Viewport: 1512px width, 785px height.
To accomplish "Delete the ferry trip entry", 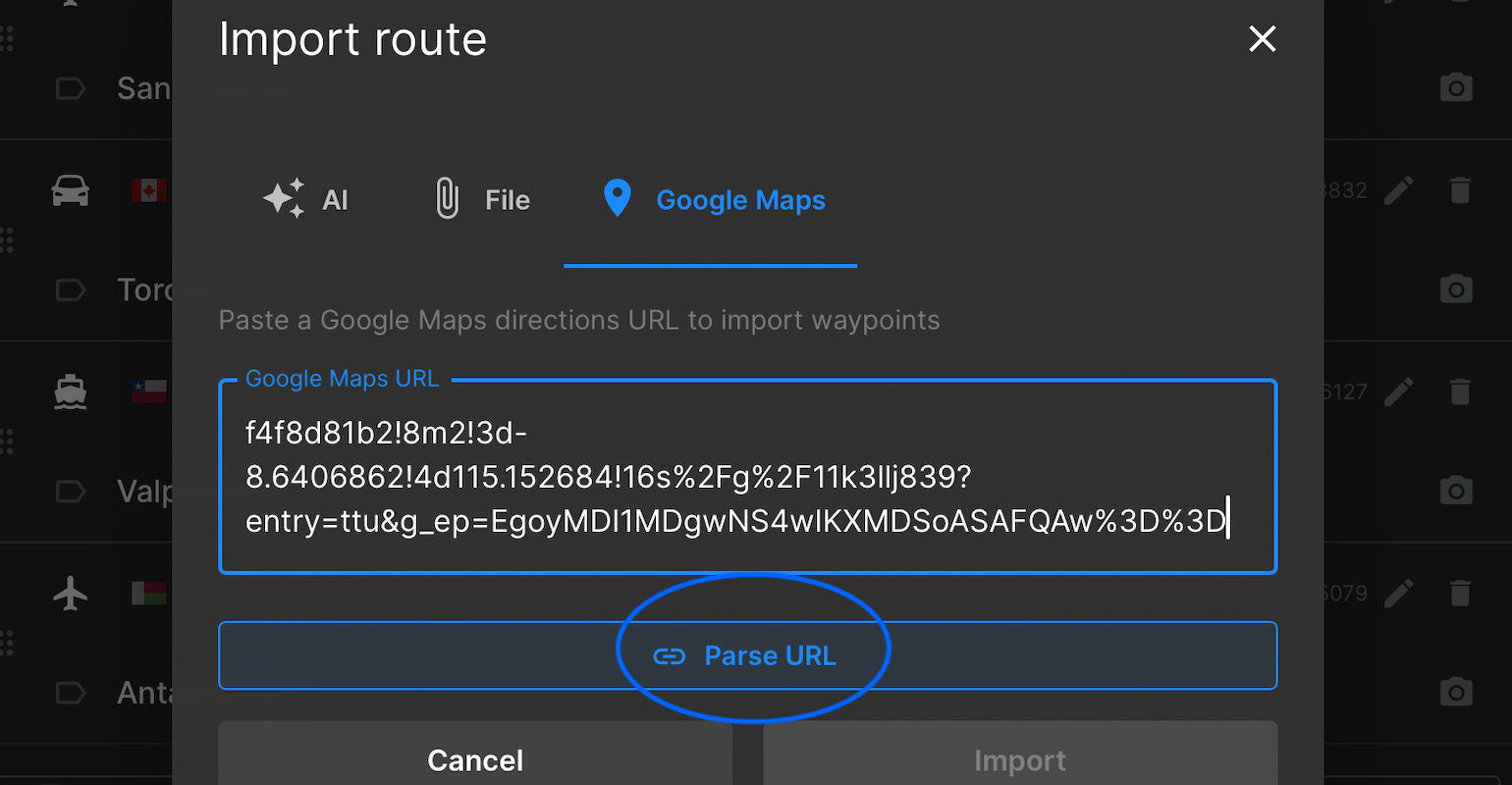I will point(1460,392).
